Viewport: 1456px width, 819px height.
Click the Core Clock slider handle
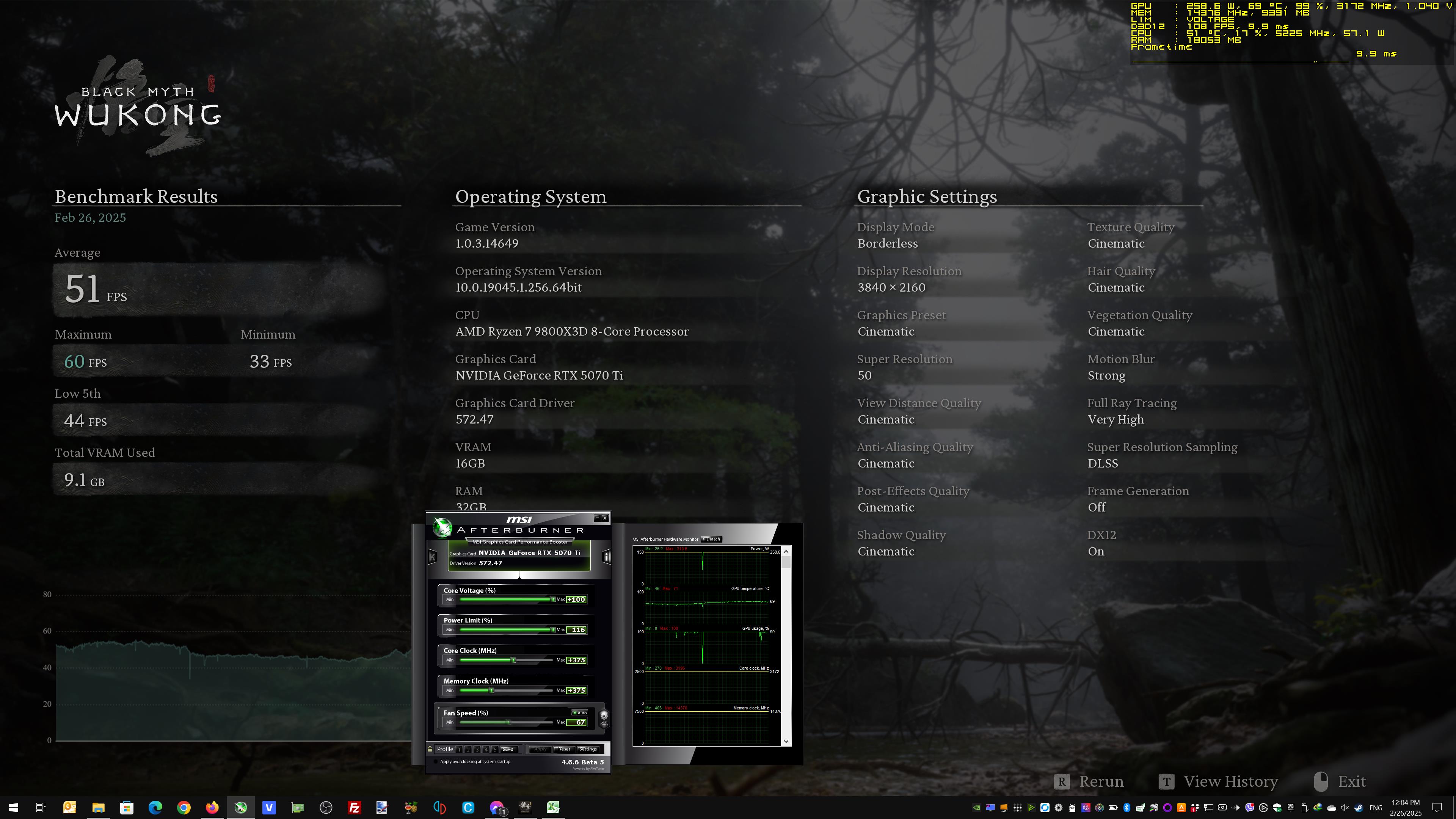pyautogui.click(x=514, y=660)
